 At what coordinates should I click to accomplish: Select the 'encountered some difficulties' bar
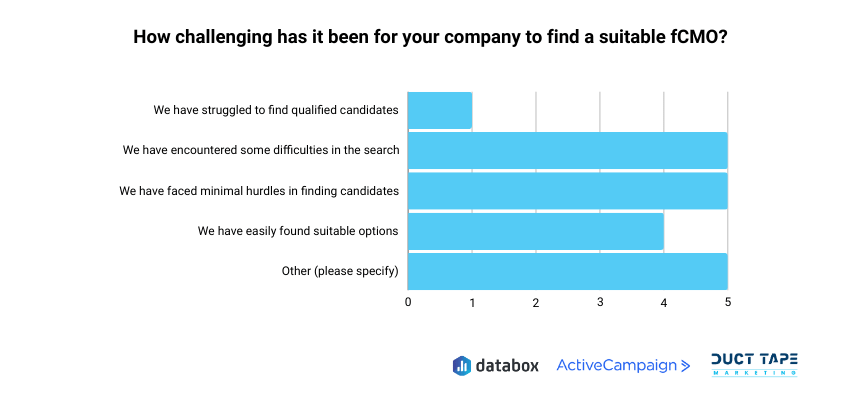click(x=568, y=151)
